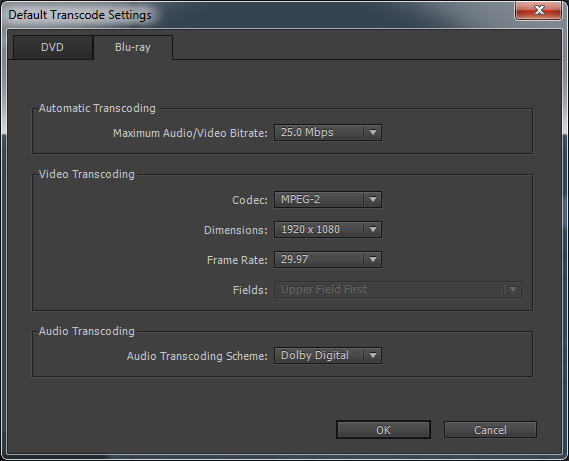Click the arrow beside 1920 x 1080
The height and width of the screenshot is (461, 569).
click(x=373, y=230)
